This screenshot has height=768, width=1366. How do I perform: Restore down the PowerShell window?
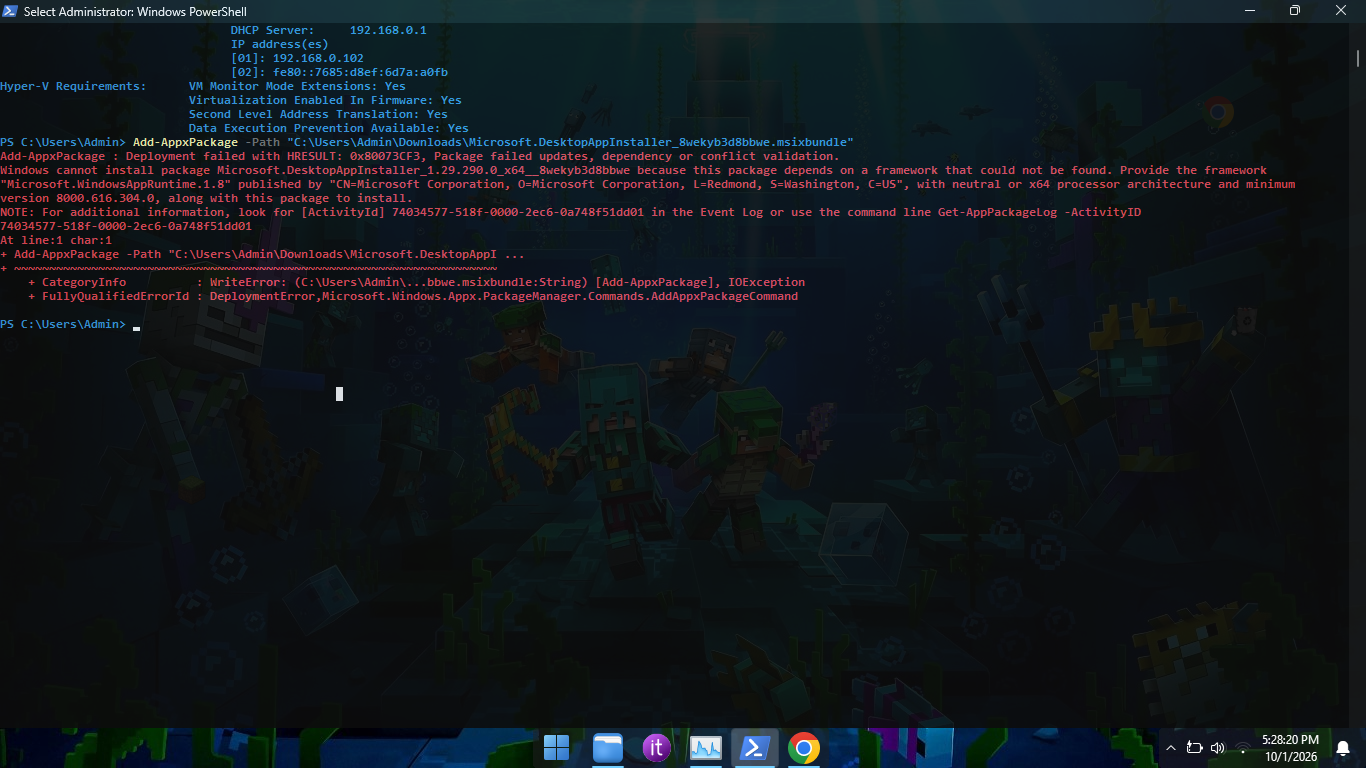[x=1295, y=11]
